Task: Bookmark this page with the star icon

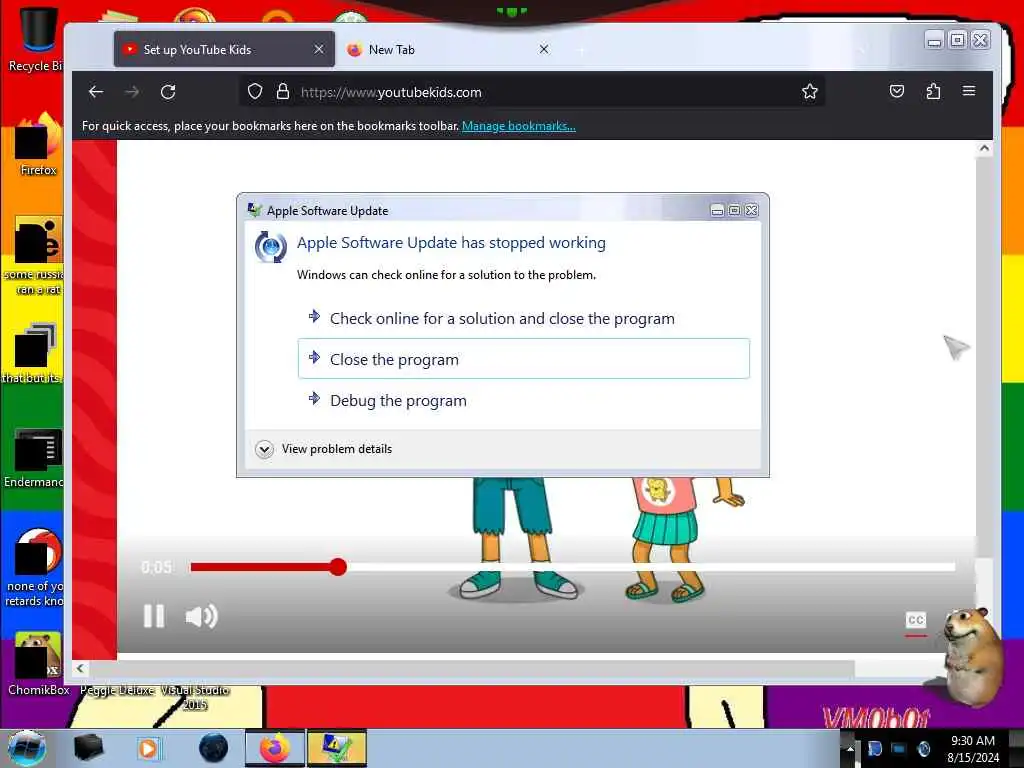Action: pos(810,91)
